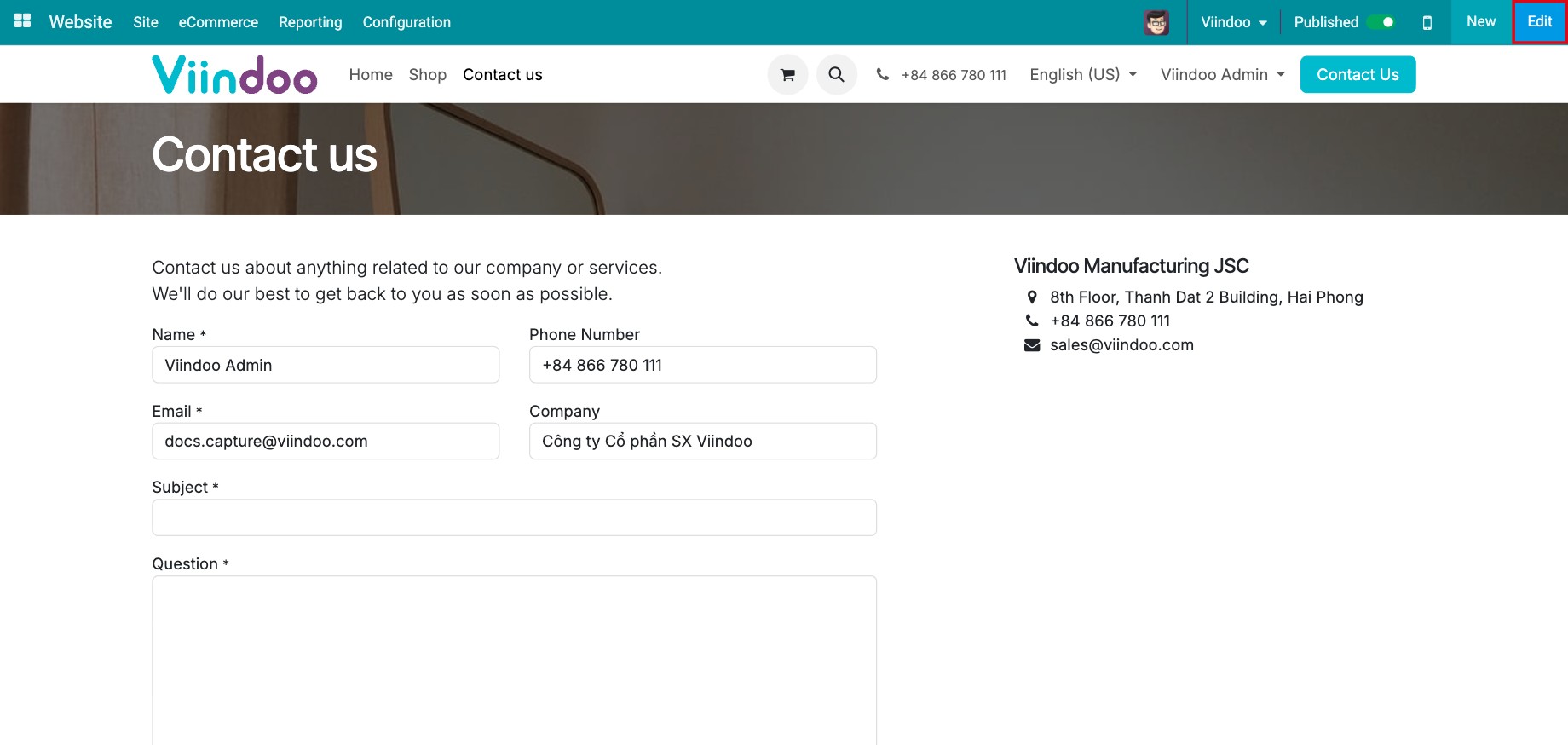Click the envelope icon beside sales email
The image size is (1568, 745).
[x=1032, y=345]
